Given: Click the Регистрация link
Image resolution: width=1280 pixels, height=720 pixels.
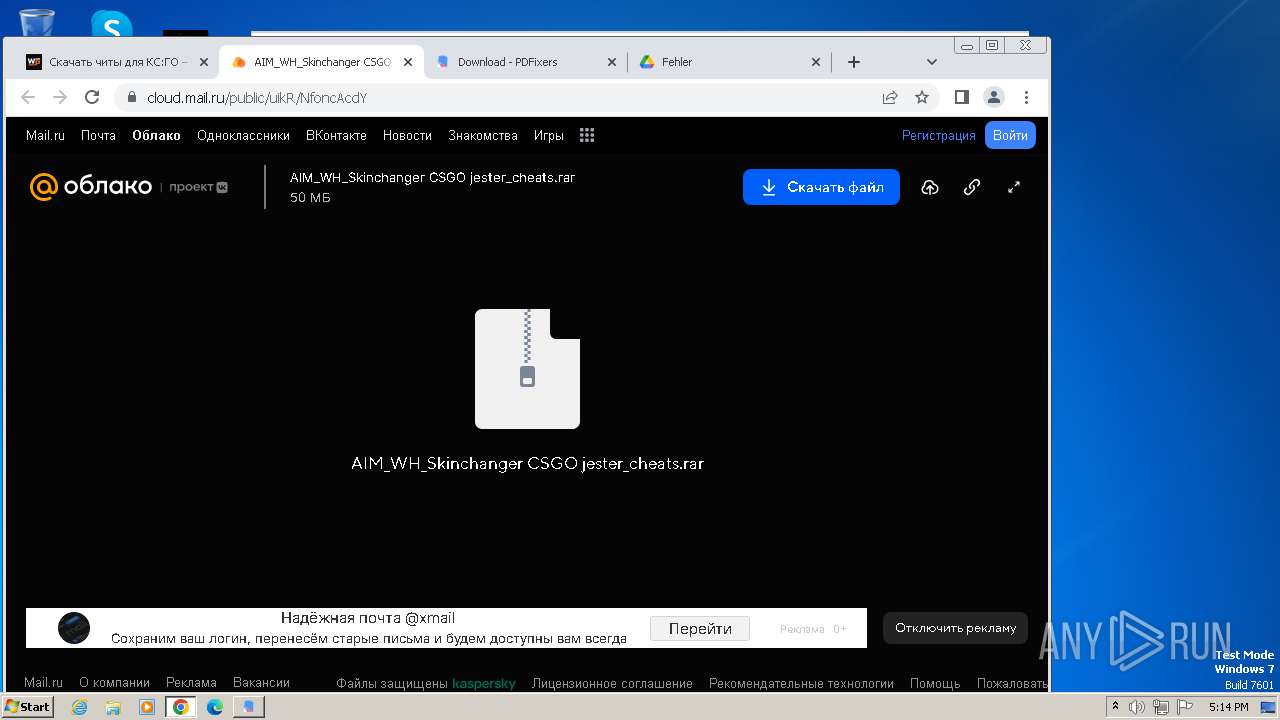Looking at the screenshot, I should coord(938,135).
